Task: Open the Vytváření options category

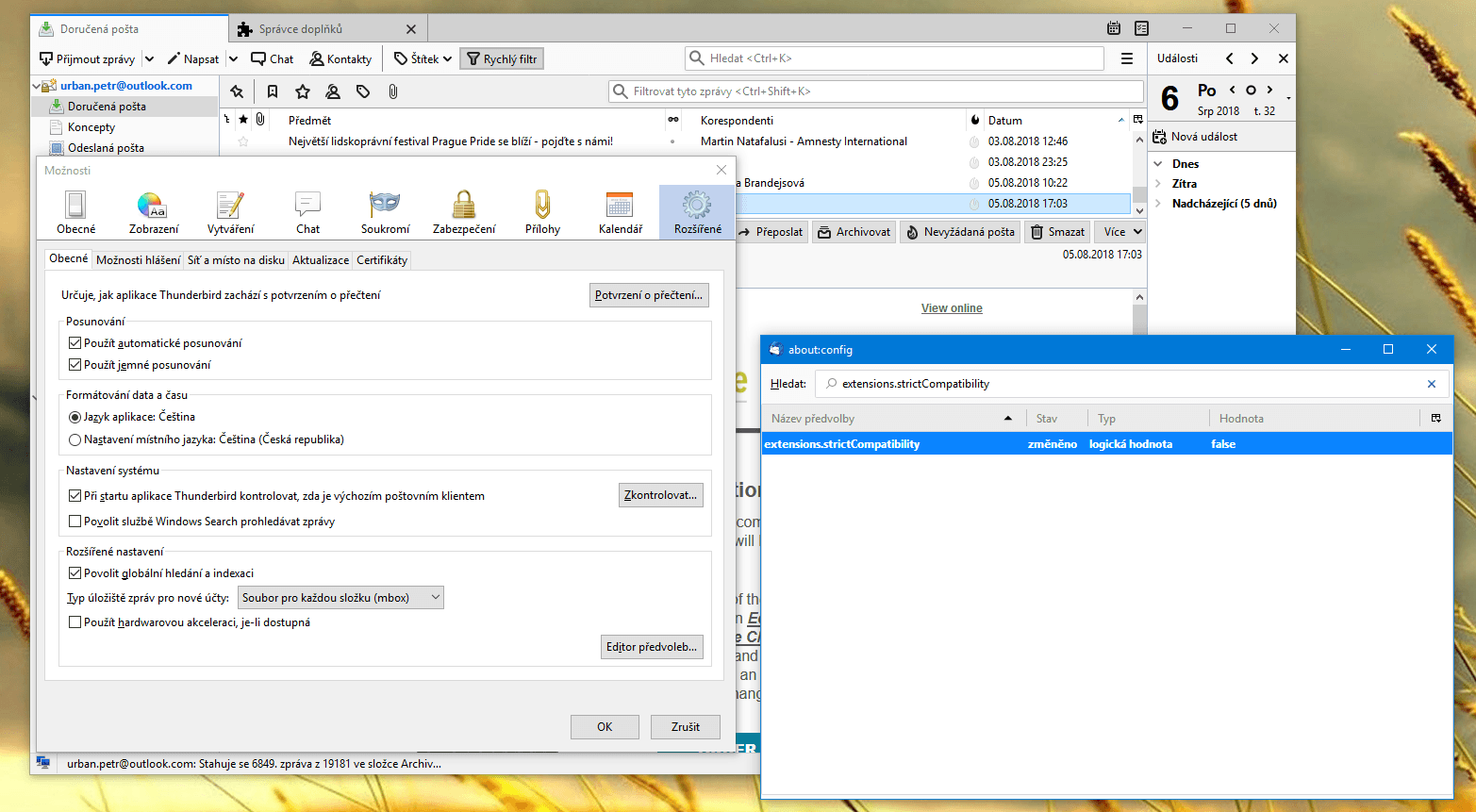Action: (x=230, y=211)
